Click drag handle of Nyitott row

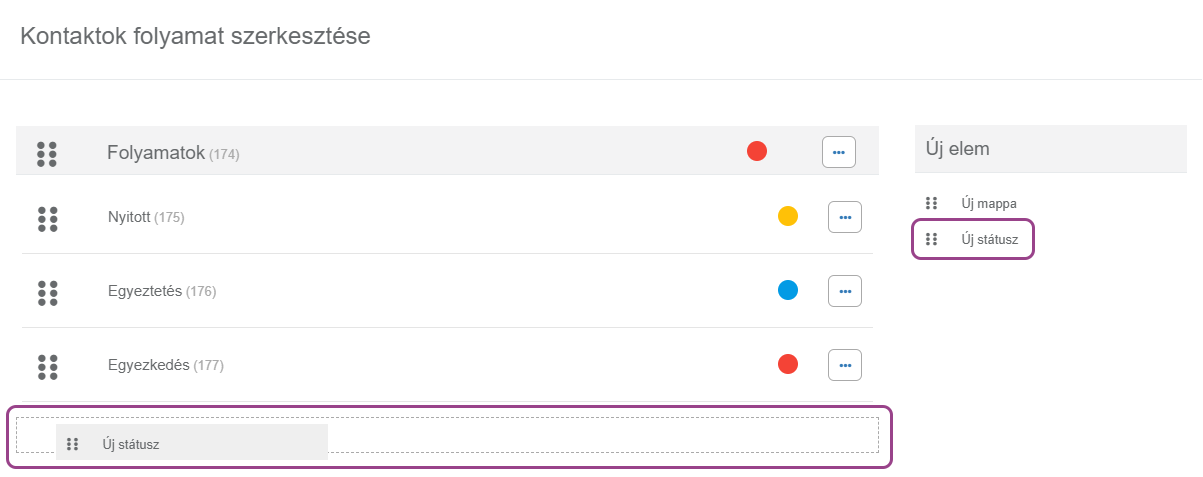point(47,219)
